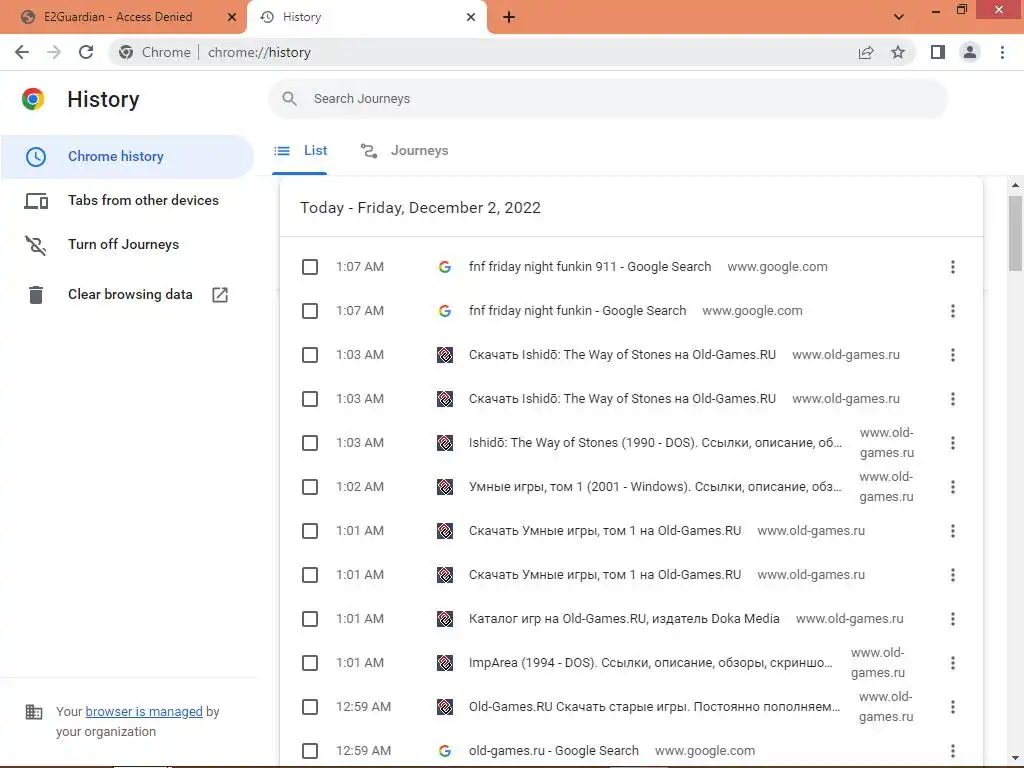Image resolution: width=1024 pixels, height=768 pixels.
Task: Bookmark this page with the star icon
Action: (898, 52)
